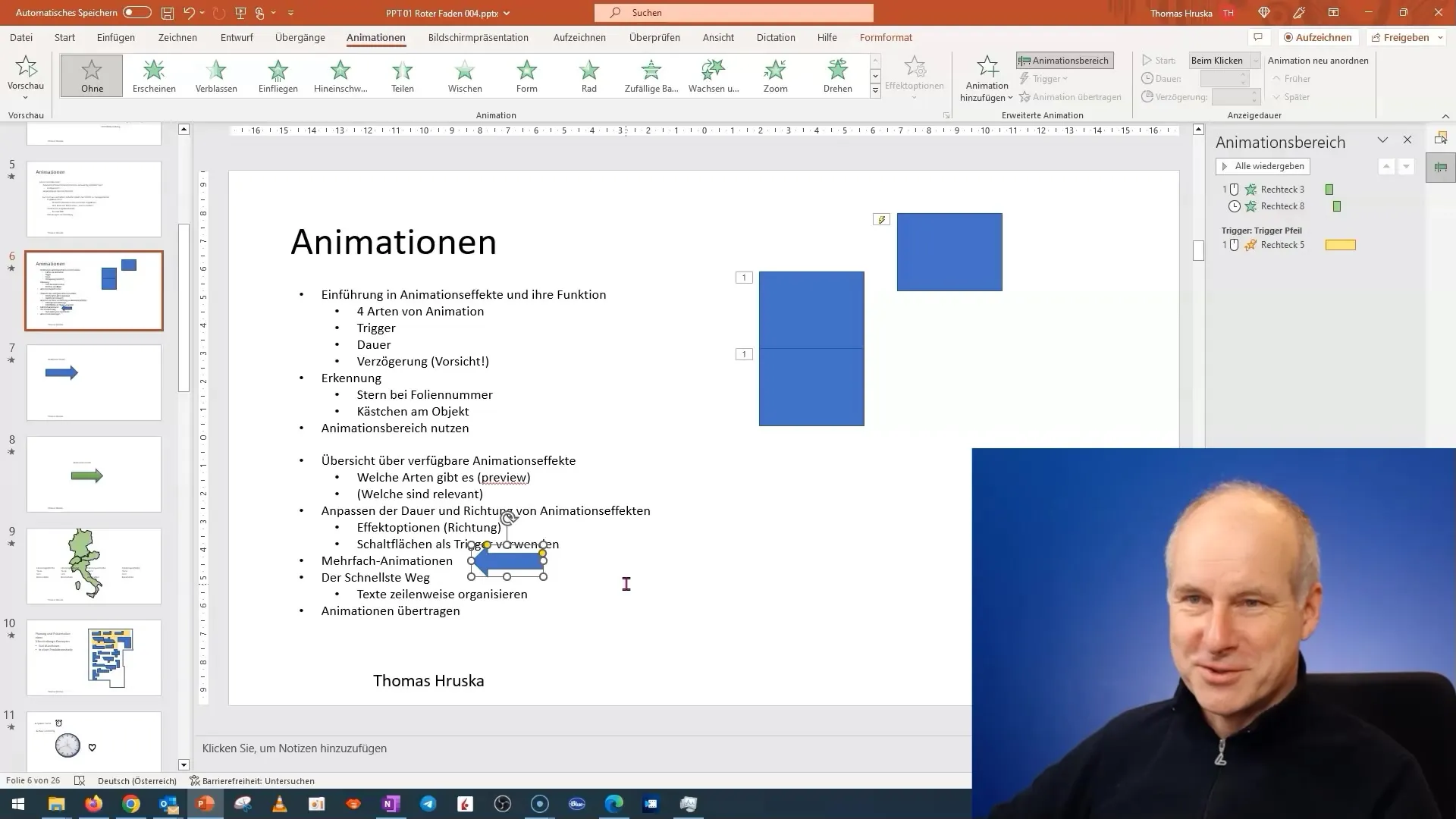This screenshot has width=1456, height=819.
Task: Enable Animationsbereich panel toggle
Action: (x=1065, y=60)
